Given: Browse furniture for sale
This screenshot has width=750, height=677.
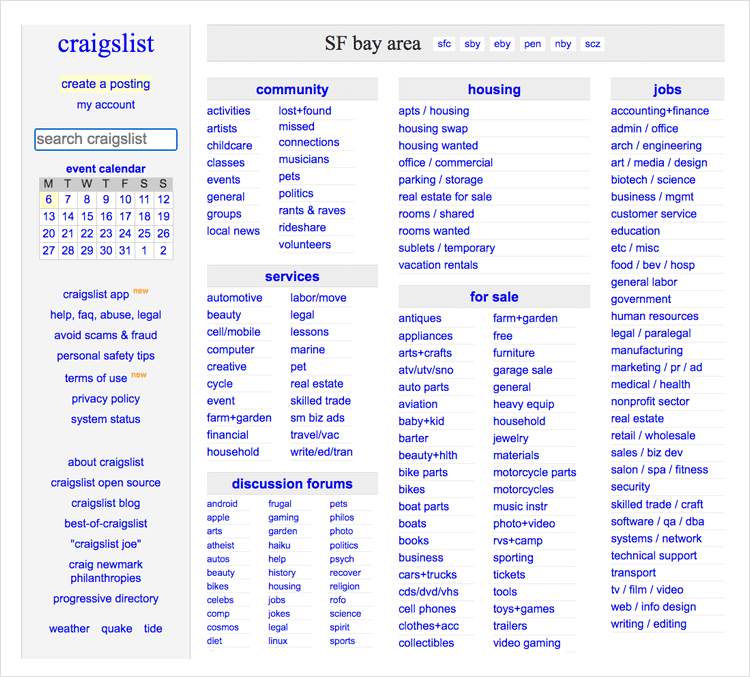Looking at the screenshot, I should 514,353.
